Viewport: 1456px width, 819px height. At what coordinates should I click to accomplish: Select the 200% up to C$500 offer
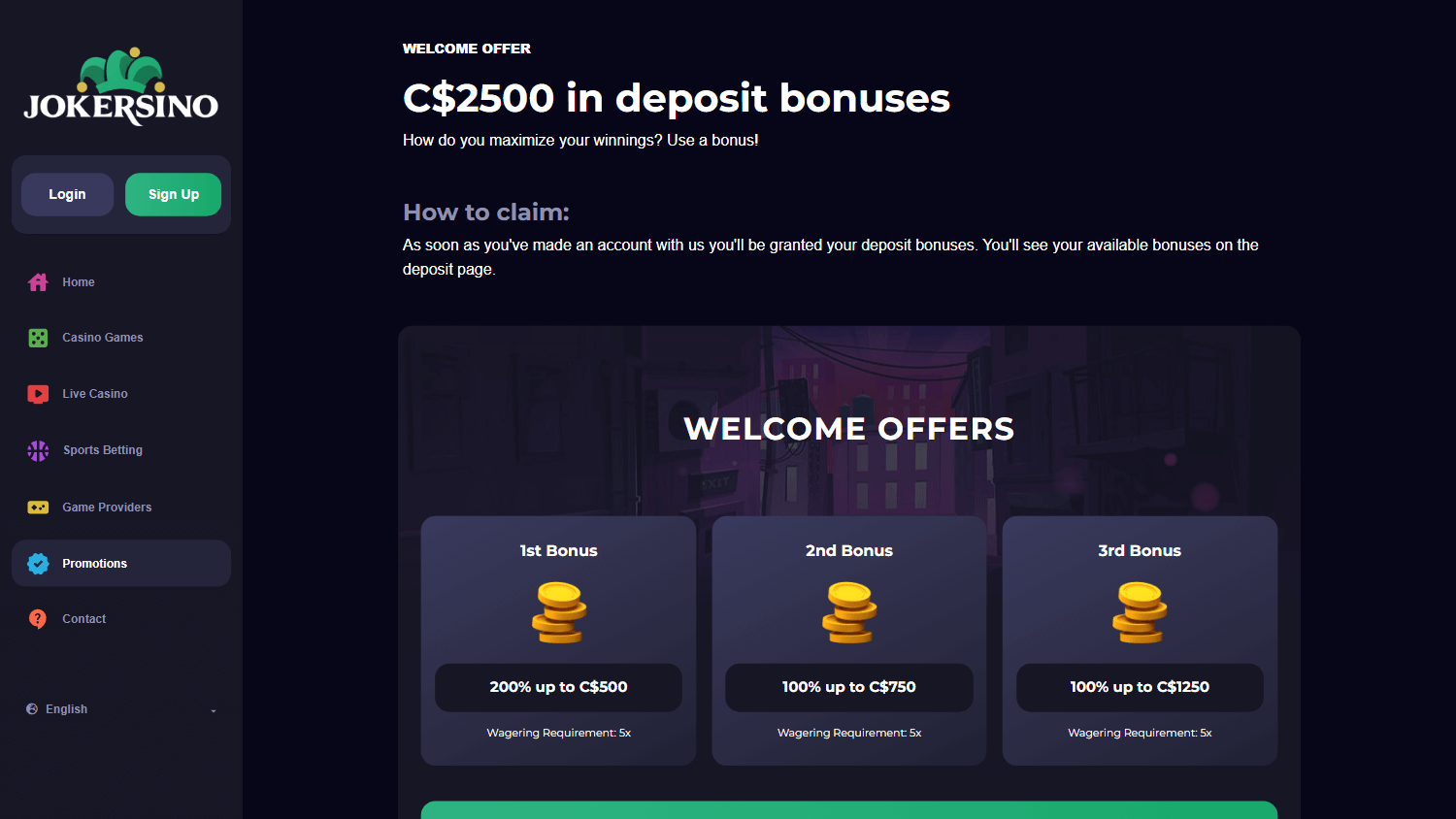[x=558, y=687]
